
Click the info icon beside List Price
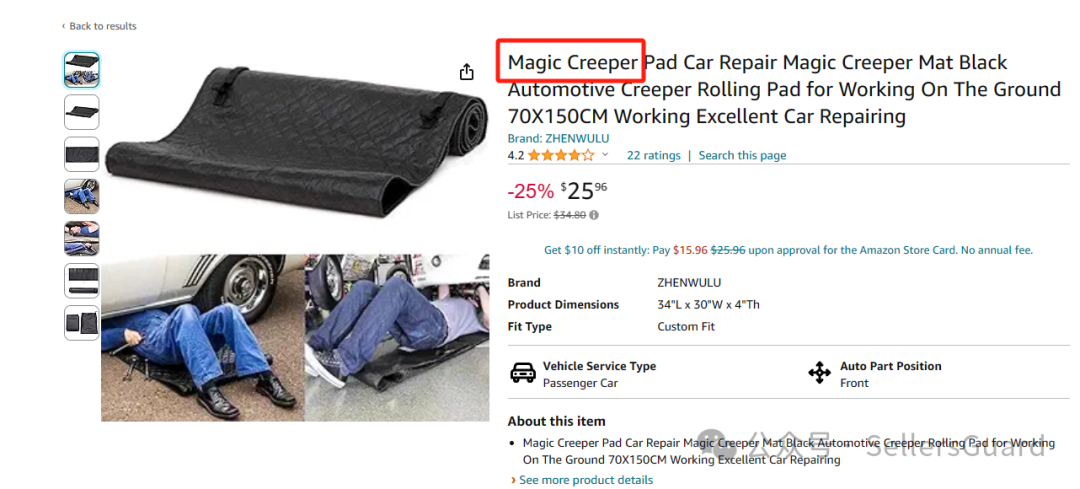coord(594,215)
